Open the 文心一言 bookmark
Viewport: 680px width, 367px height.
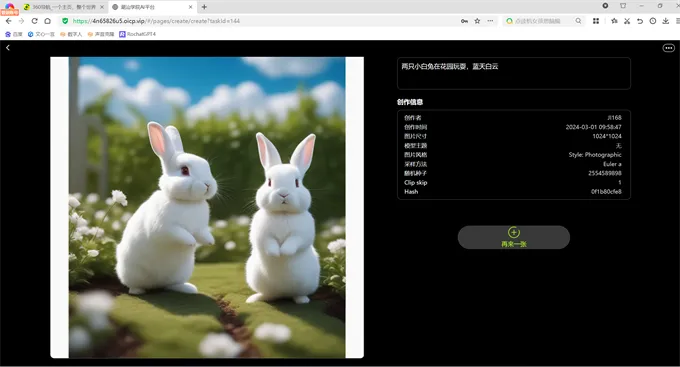pos(41,34)
